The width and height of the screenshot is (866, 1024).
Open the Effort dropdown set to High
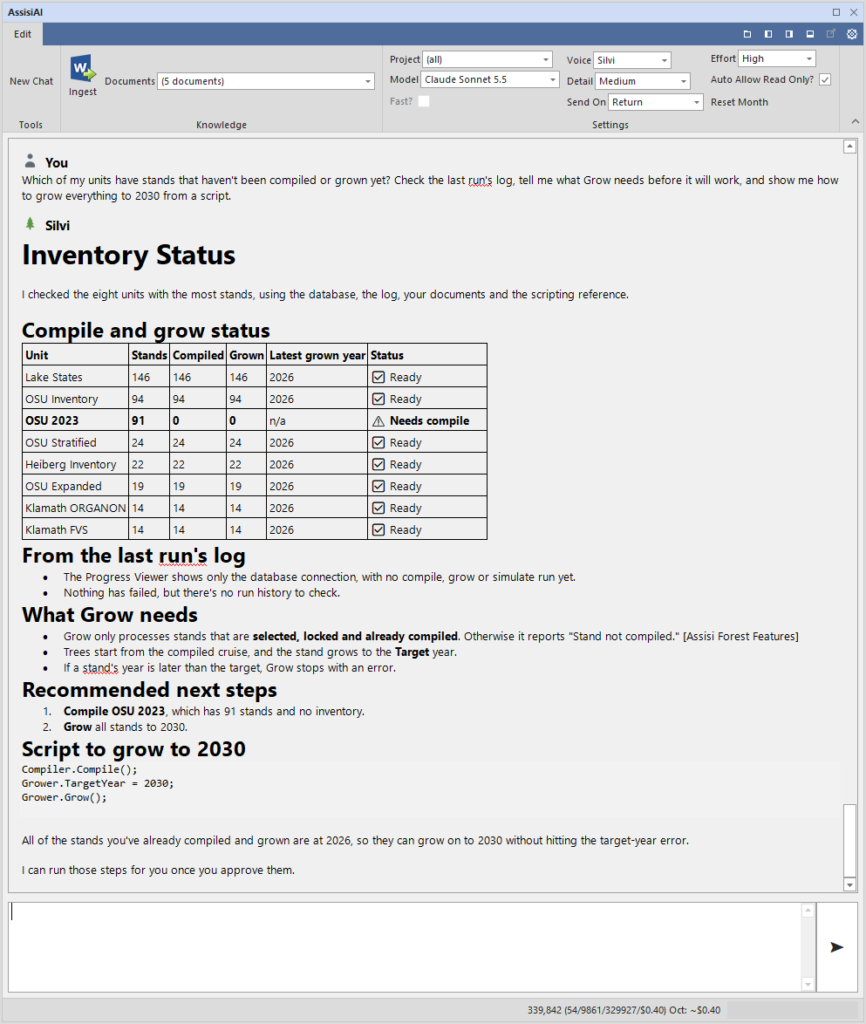(x=777, y=59)
